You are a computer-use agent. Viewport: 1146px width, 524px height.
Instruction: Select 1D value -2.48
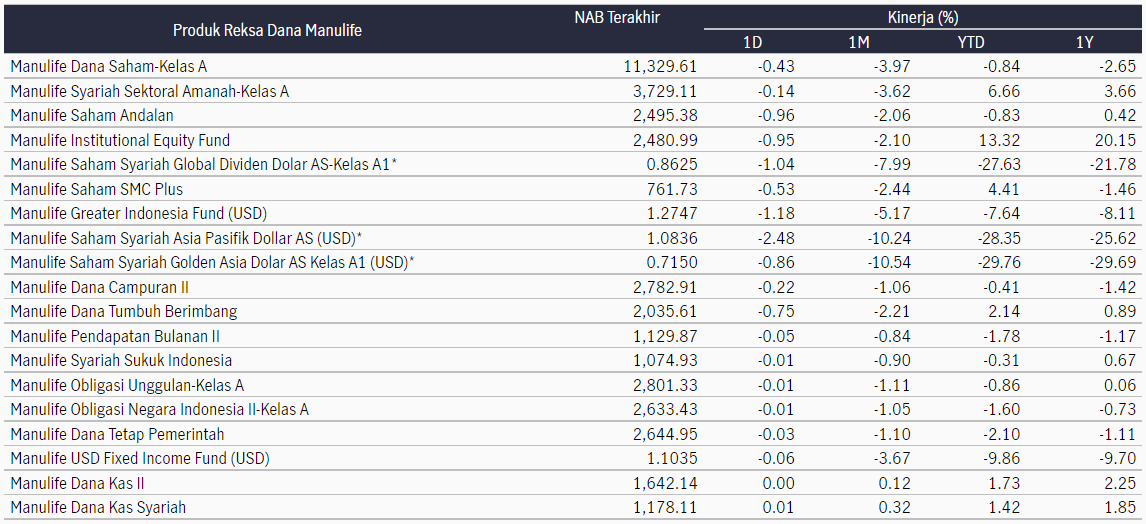click(x=775, y=238)
